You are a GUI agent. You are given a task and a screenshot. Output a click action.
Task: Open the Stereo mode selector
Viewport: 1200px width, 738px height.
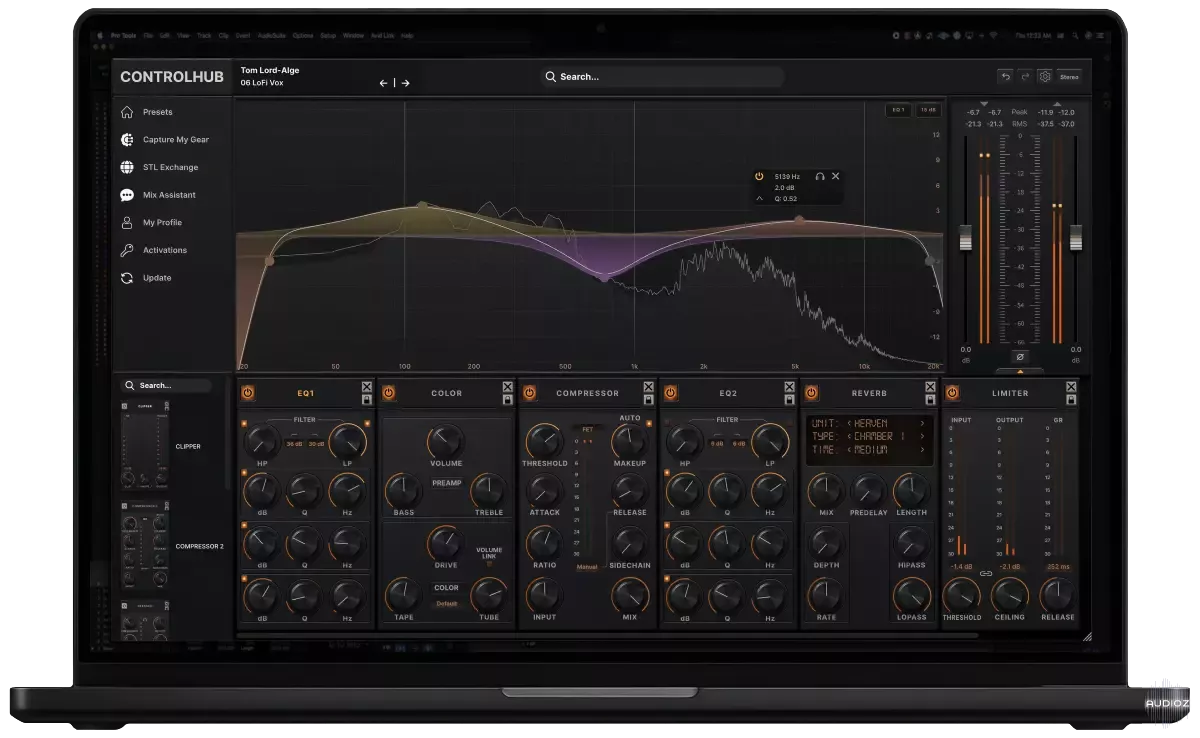(1069, 77)
